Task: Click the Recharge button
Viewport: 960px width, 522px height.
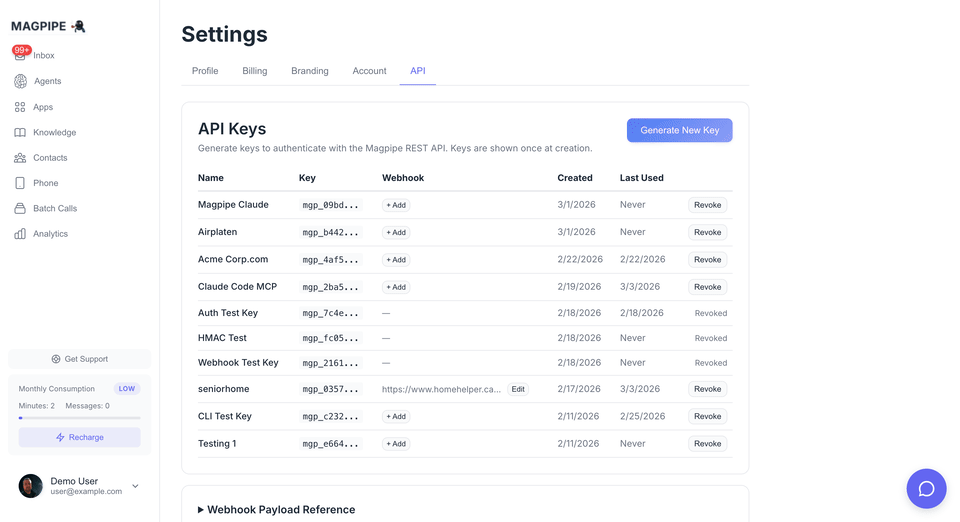Action: (x=80, y=438)
